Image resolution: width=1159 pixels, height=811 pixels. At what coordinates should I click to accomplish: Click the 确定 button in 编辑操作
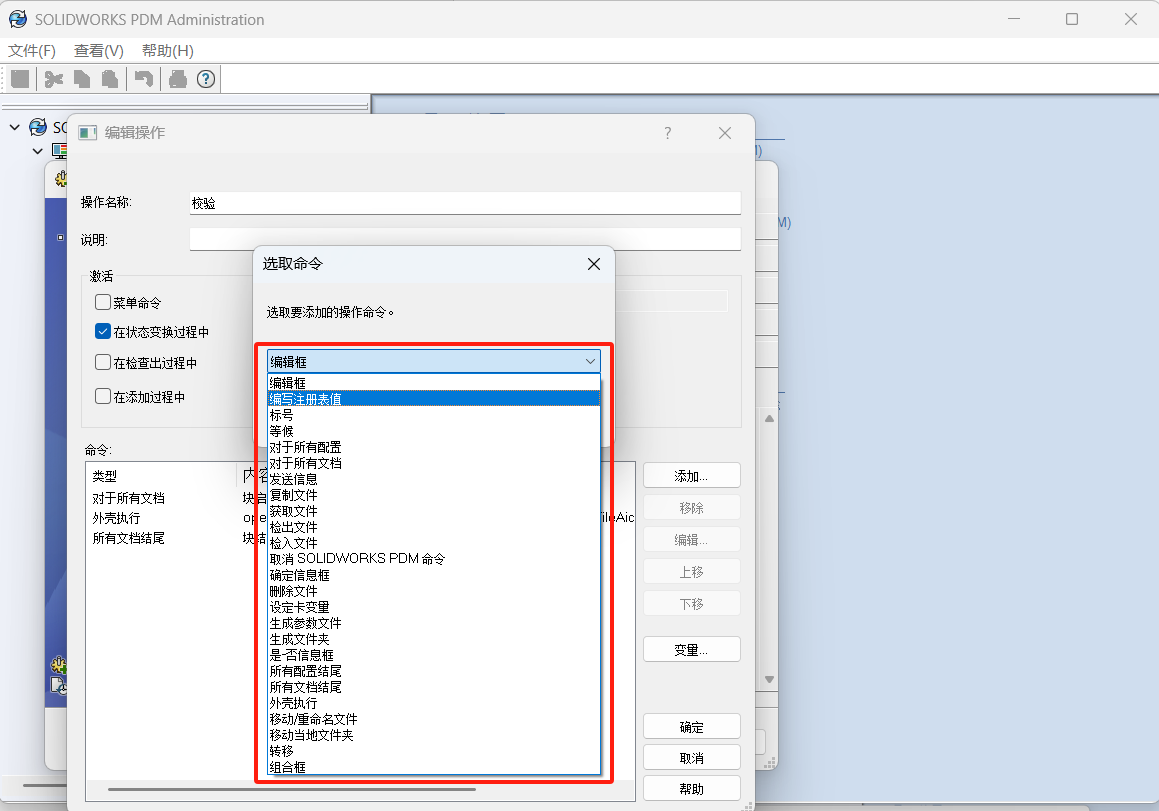coord(692,727)
